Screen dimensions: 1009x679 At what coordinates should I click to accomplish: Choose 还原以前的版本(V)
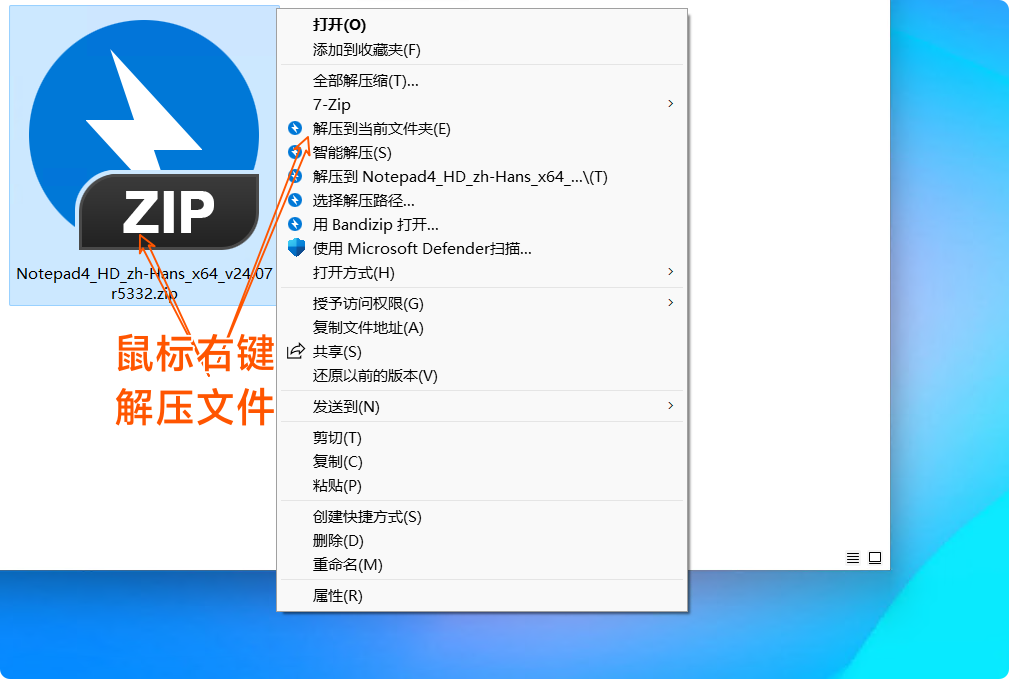point(482,375)
